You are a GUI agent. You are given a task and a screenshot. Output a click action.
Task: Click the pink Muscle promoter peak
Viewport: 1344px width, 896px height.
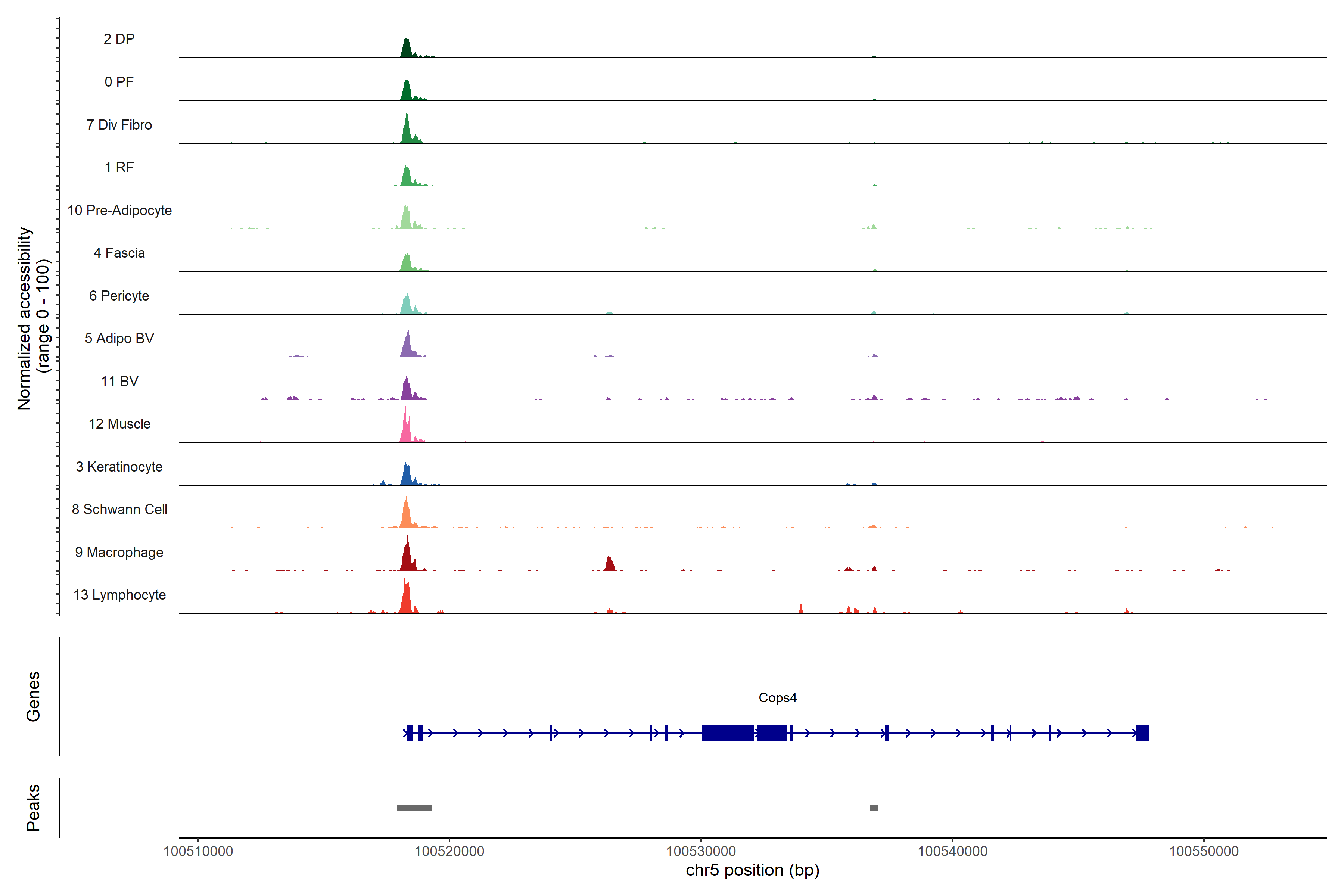[x=406, y=432]
